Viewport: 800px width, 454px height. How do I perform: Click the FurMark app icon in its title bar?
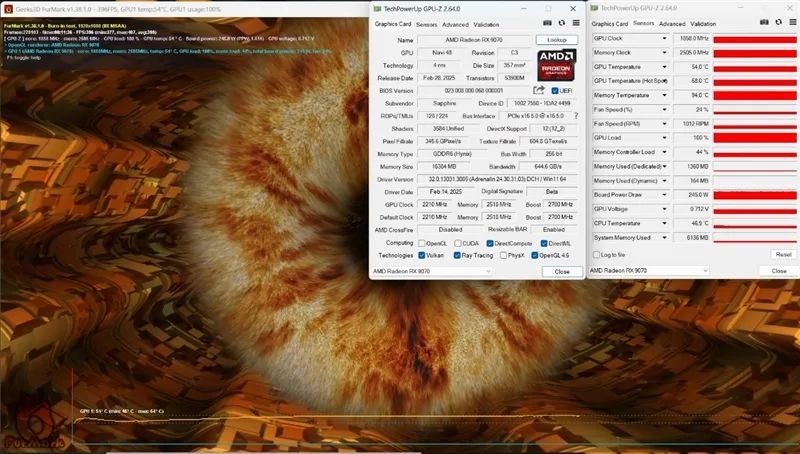pyautogui.click(x=8, y=9)
